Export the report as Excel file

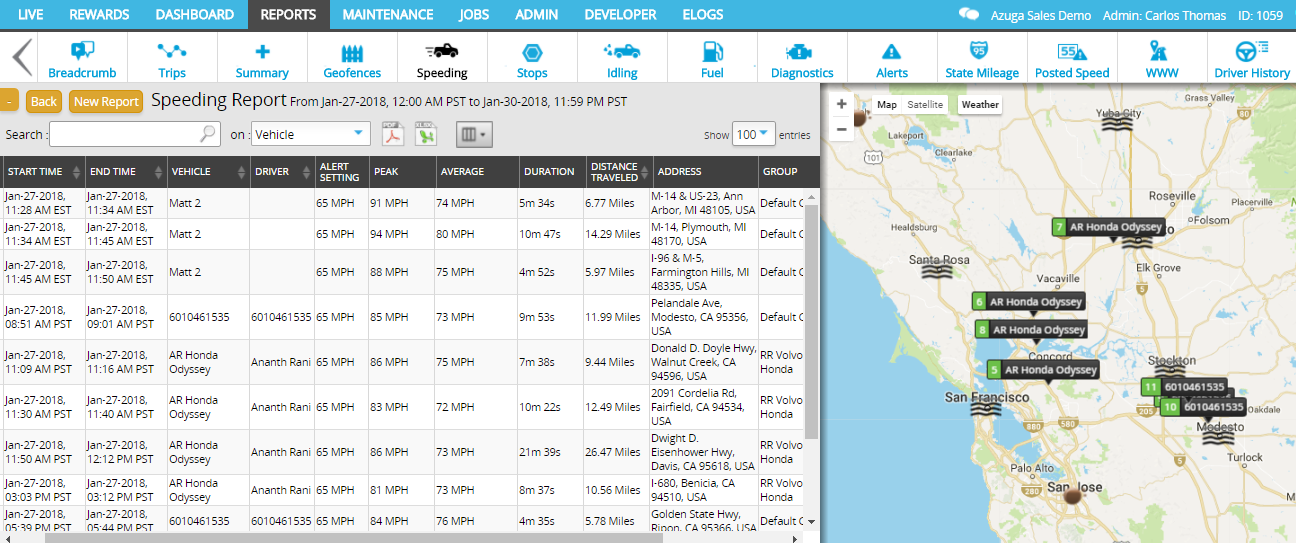pos(426,134)
